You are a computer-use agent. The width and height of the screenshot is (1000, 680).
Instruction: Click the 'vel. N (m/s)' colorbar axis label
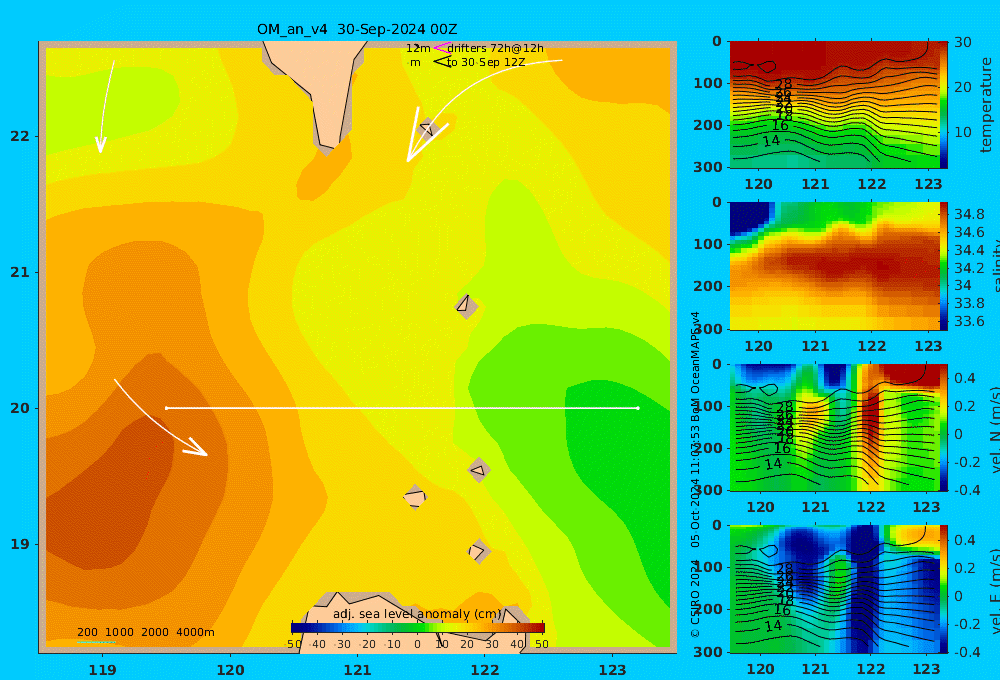point(994,429)
